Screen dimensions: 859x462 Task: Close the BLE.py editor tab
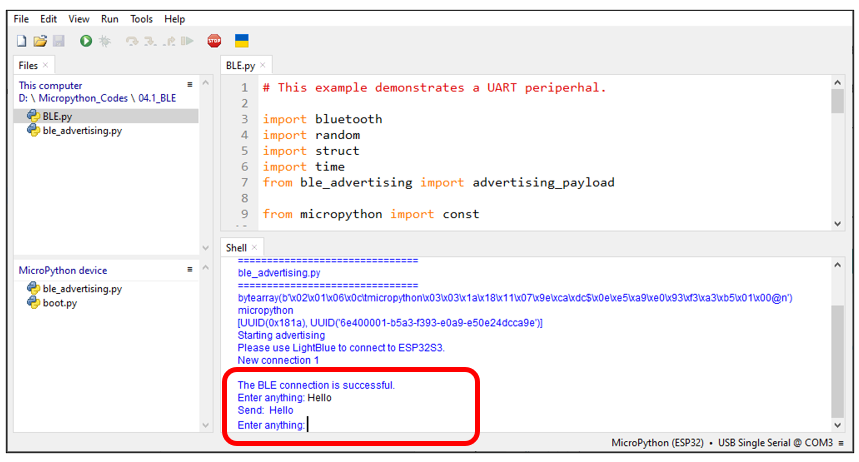click(x=263, y=65)
